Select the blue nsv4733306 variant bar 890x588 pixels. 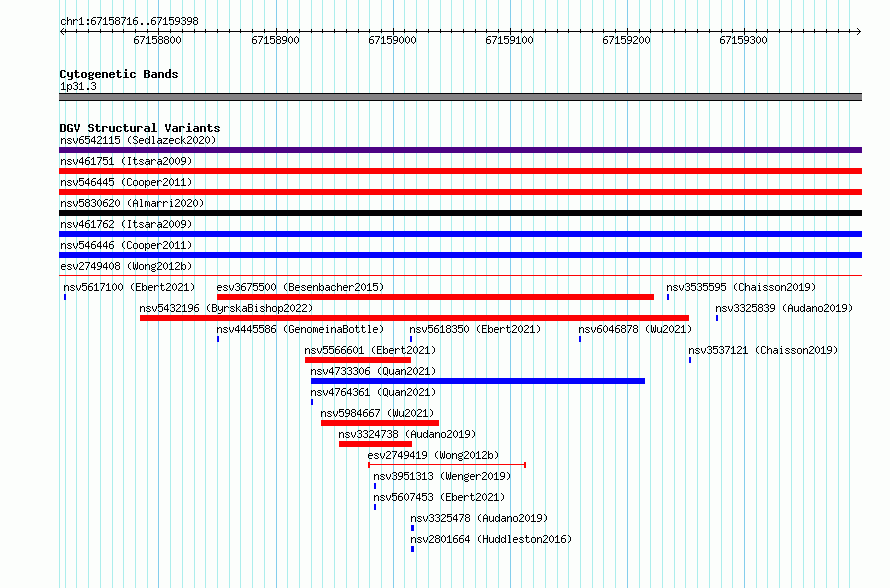478,381
